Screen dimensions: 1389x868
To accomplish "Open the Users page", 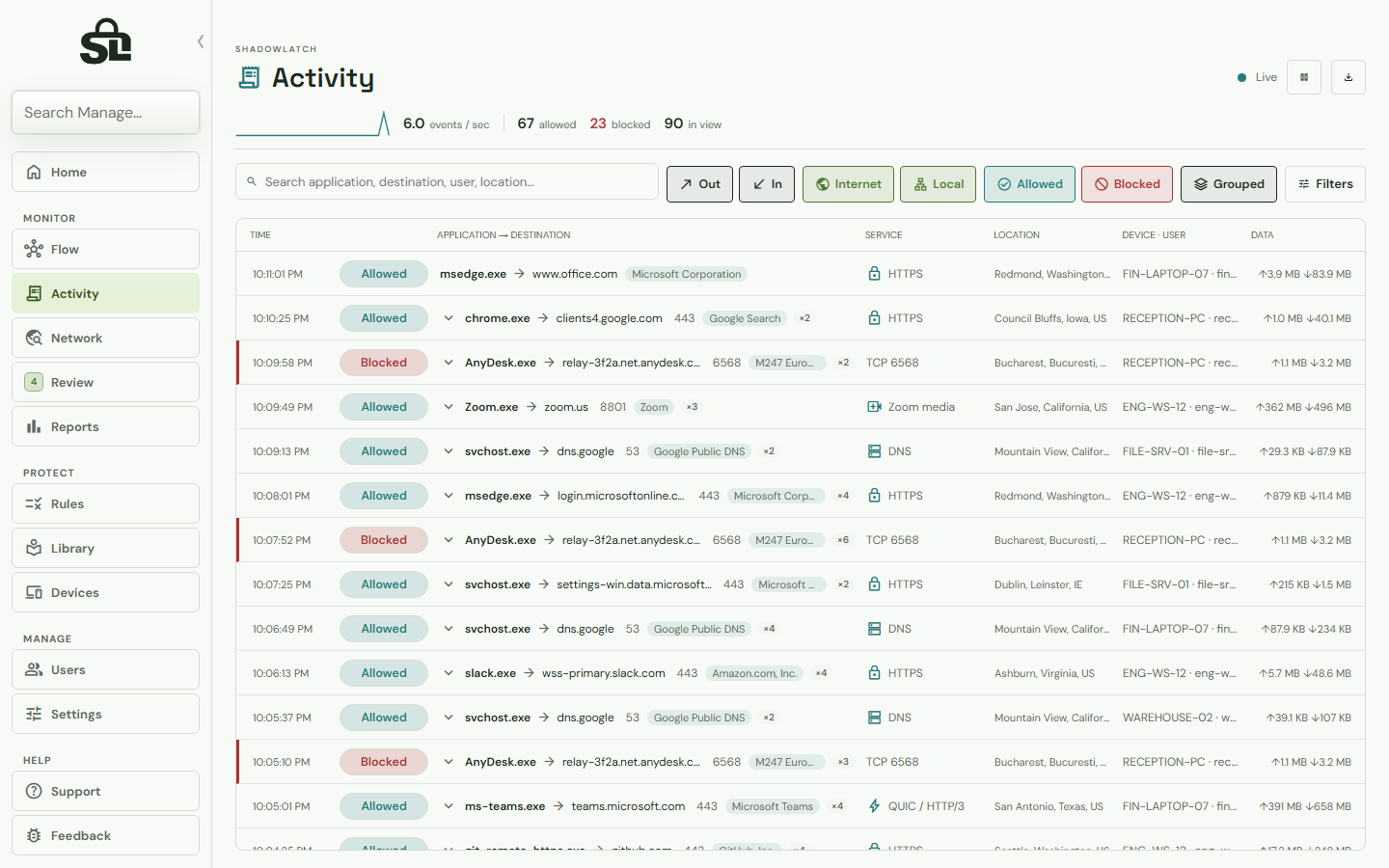I will coord(106,669).
